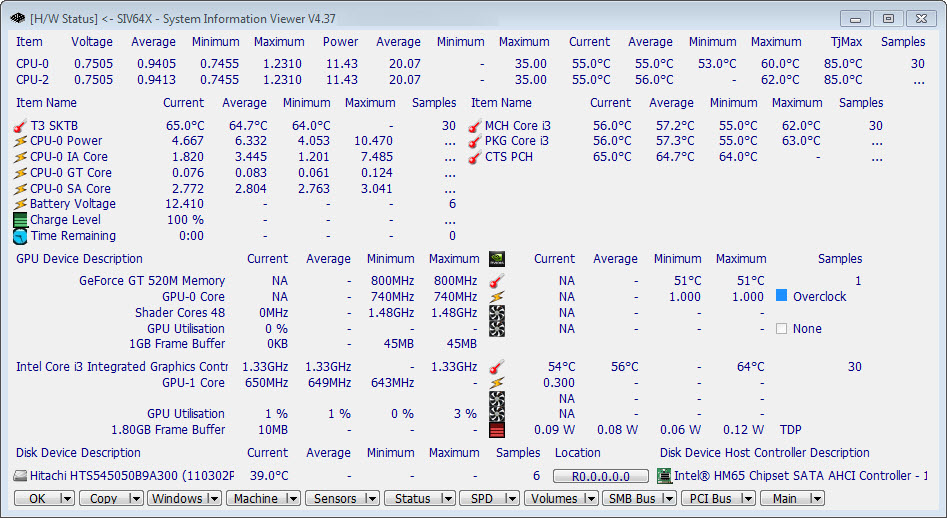Click the GPU-0 Core voltage lightning icon
The image size is (947, 518).
click(496, 297)
